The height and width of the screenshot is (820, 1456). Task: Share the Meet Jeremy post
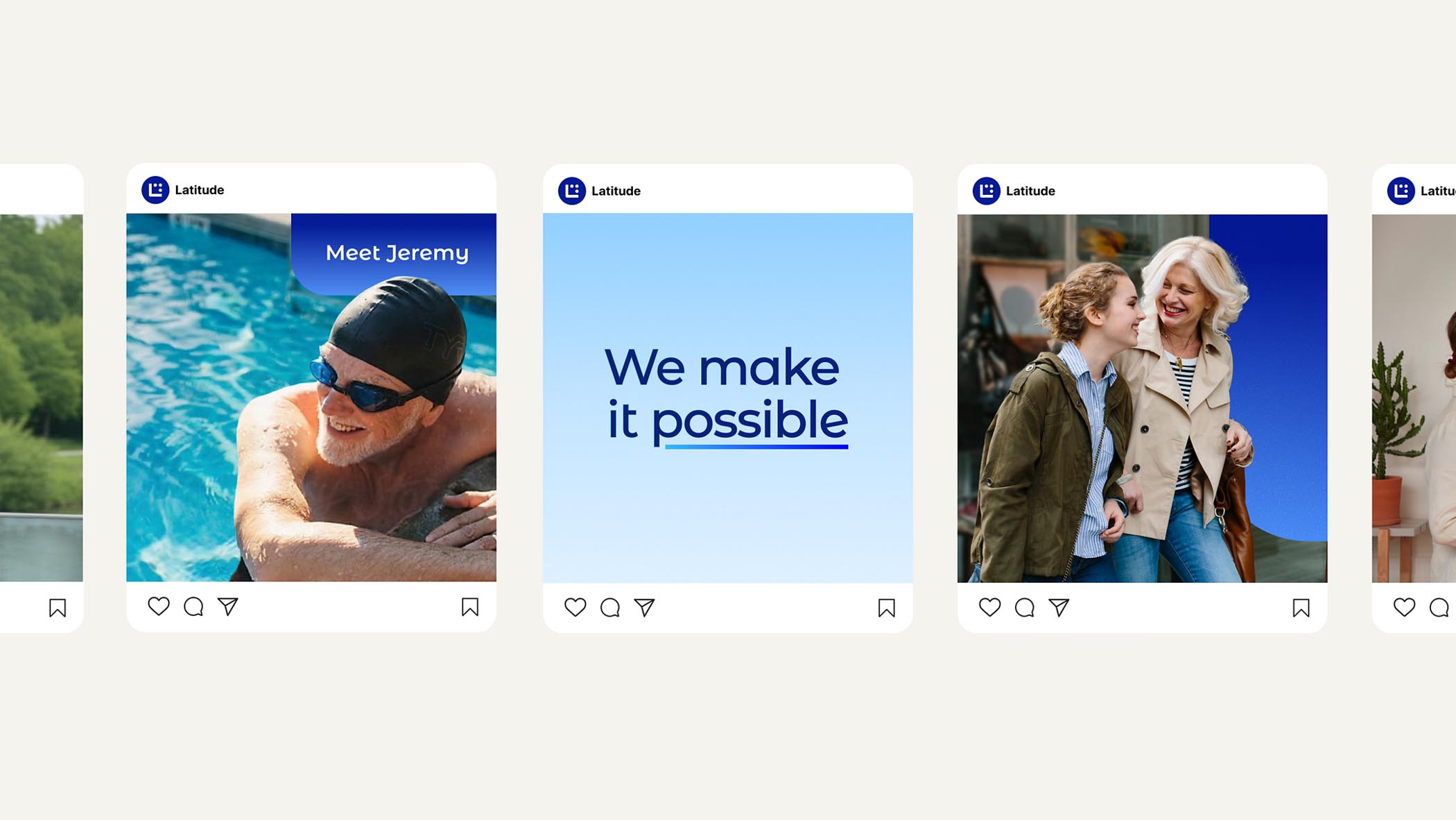click(228, 607)
